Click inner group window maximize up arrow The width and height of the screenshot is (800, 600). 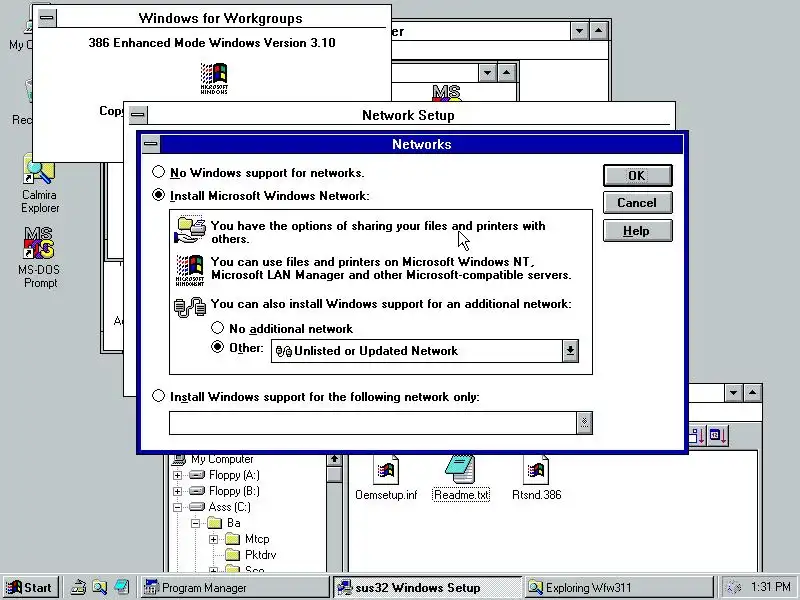click(x=507, y=72)
